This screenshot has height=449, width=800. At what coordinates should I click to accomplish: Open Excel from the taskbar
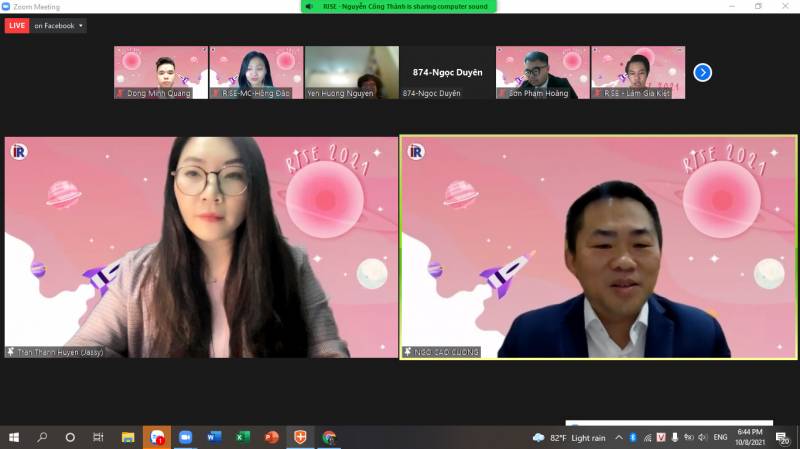click(x=242, y=437)
